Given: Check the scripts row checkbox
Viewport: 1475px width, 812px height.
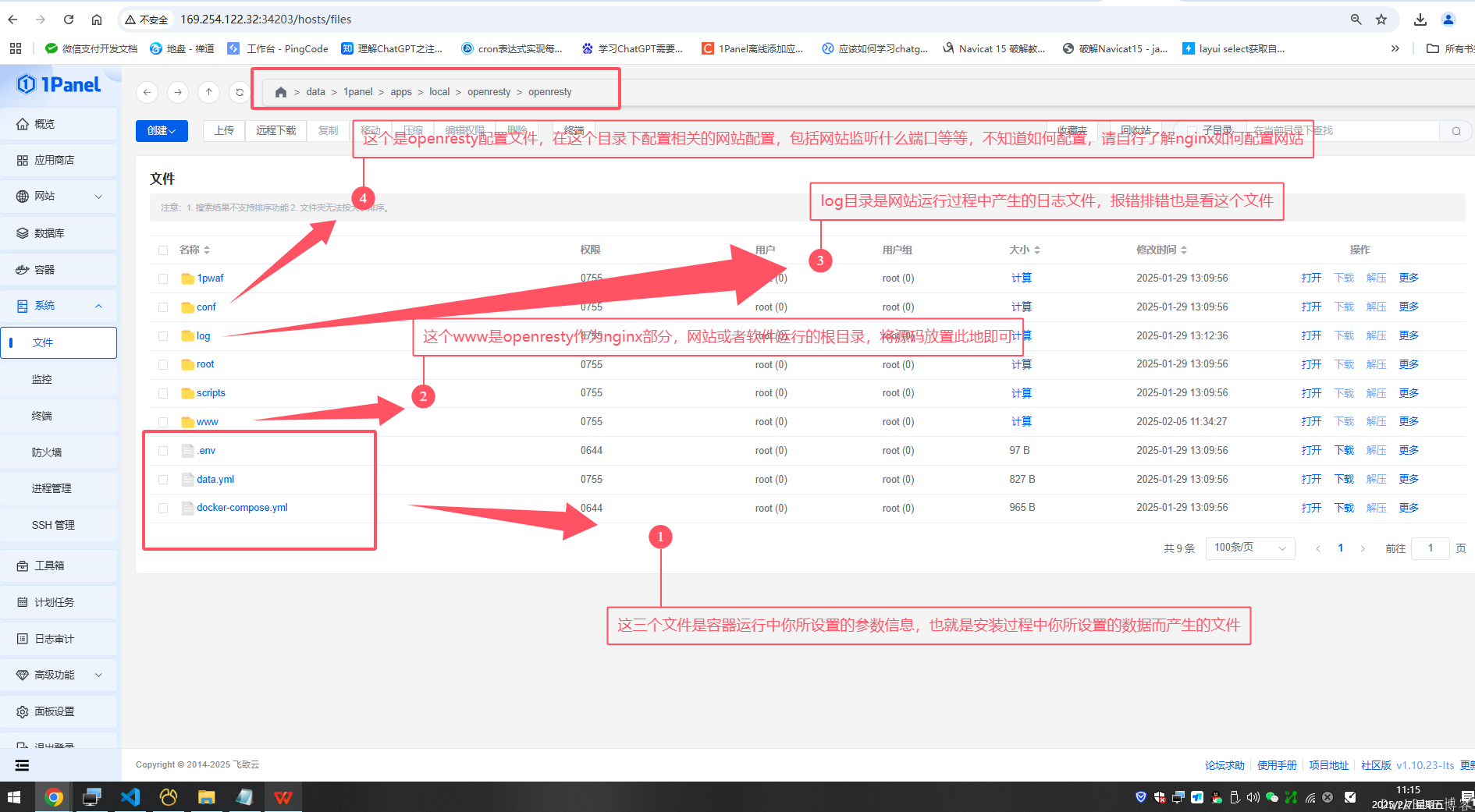Looking at the screenshot, I should point(163,393).
